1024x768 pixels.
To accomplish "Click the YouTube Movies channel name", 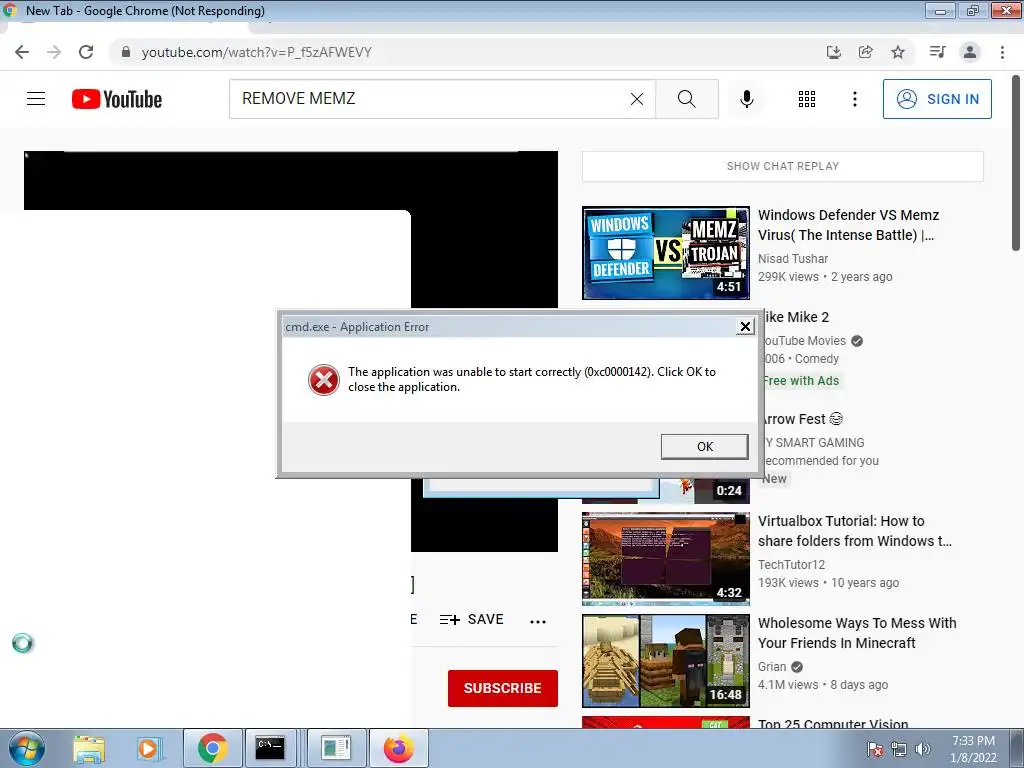I will (805, 341).
